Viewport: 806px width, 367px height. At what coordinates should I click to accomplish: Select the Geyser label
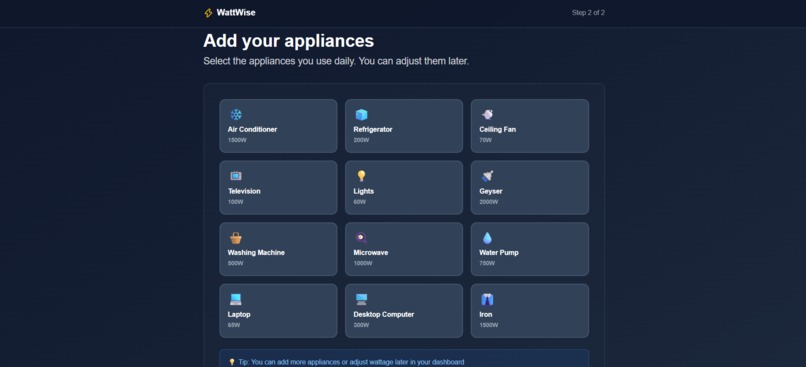coord(491,191)
